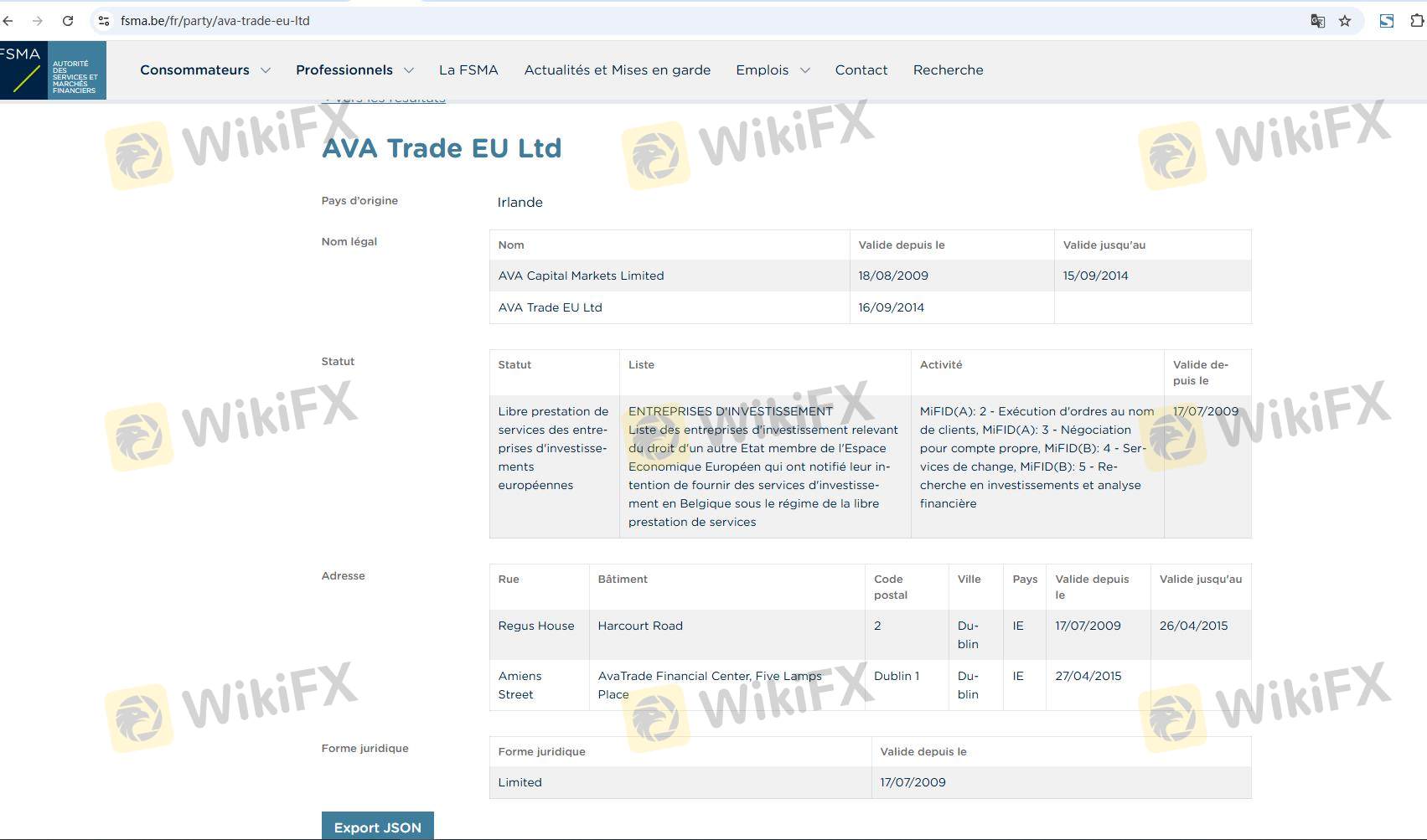The width and height of the screenshot is (1427, 840).
Task: Bookmark this page with star icon
Action: (1345, 21)
